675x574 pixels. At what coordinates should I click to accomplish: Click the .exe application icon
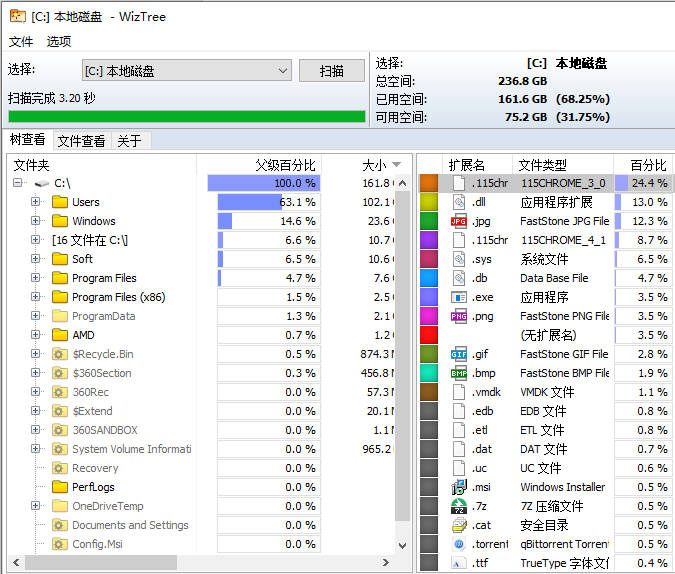pos(459,297)
